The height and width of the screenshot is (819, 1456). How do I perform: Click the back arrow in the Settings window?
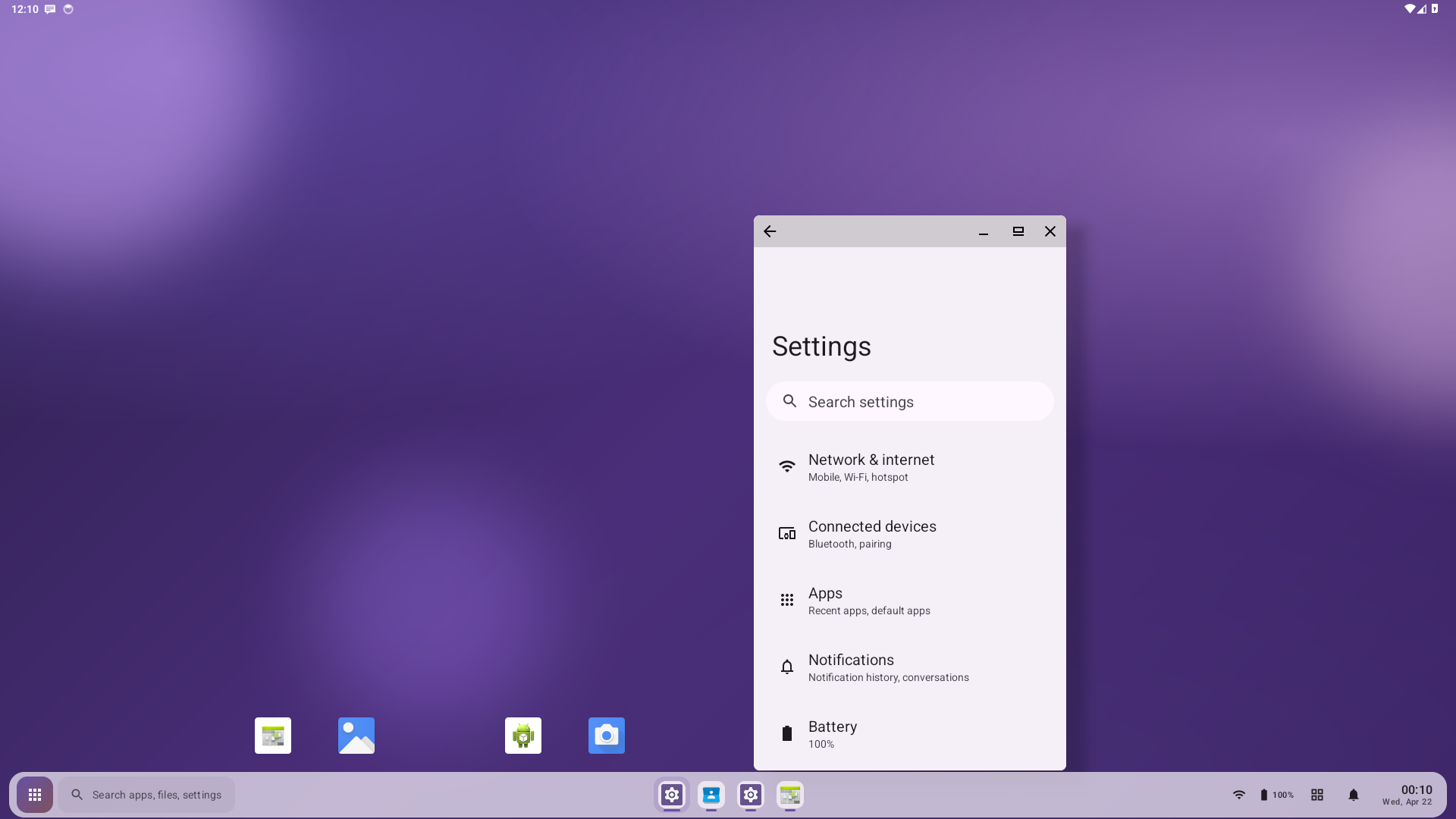[x=770, y=231]
